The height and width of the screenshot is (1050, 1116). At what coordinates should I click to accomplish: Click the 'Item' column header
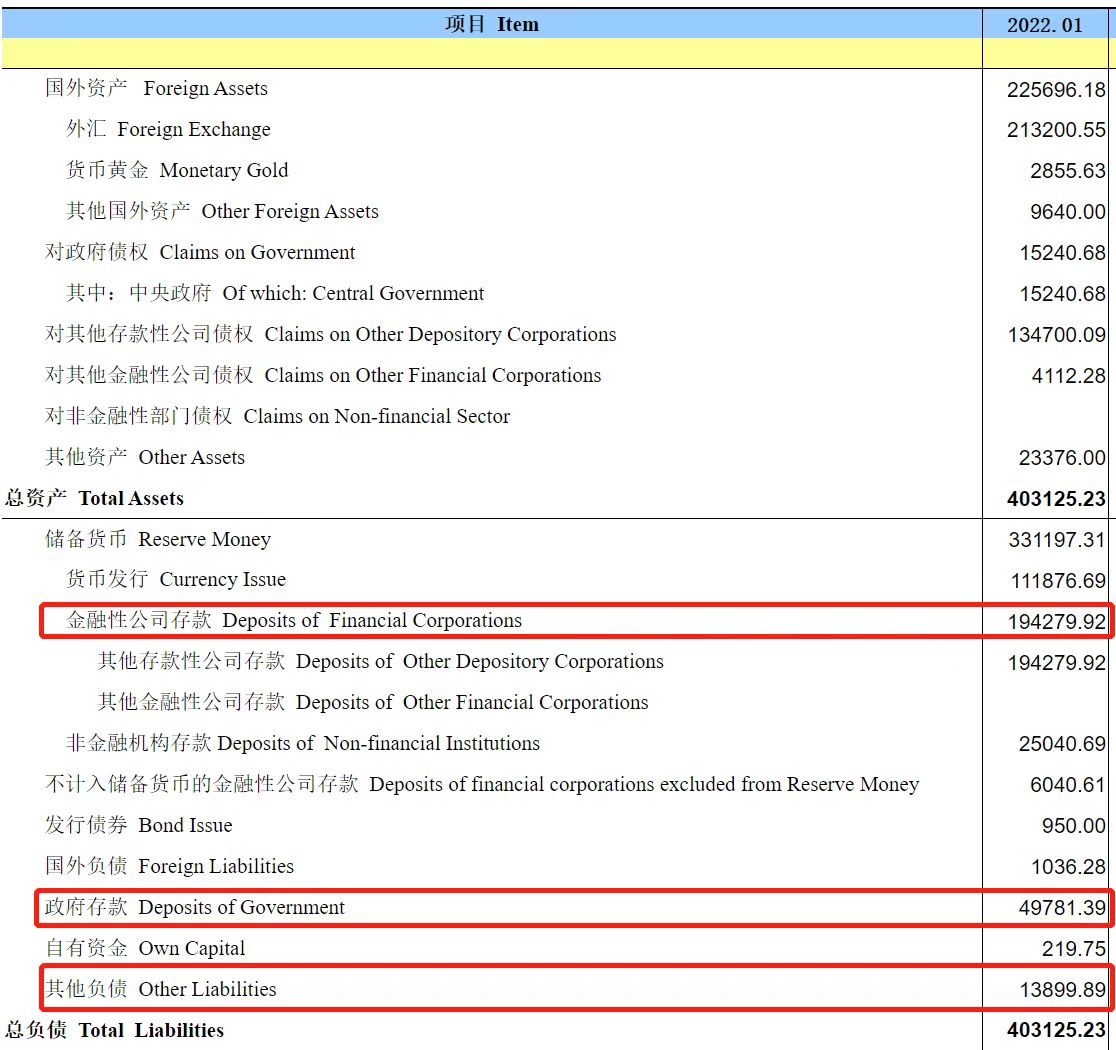(x=492, y=24)
